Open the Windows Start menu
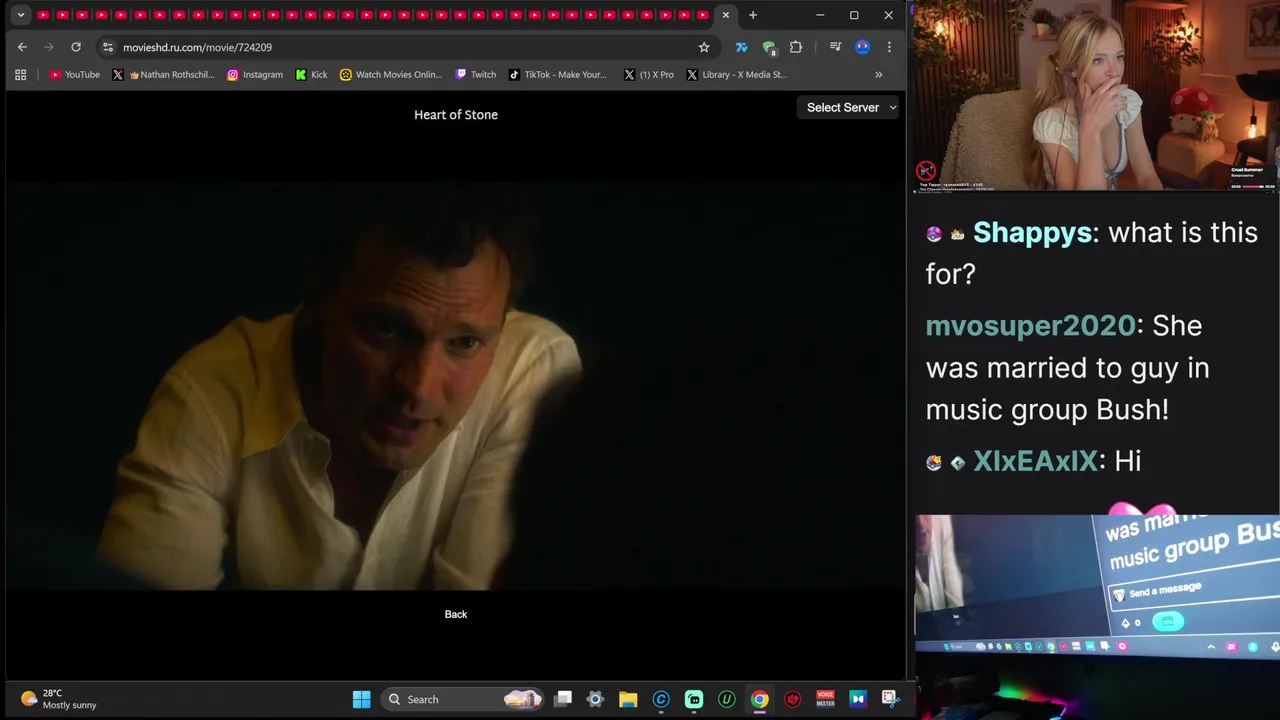 (x=362, y=699)
